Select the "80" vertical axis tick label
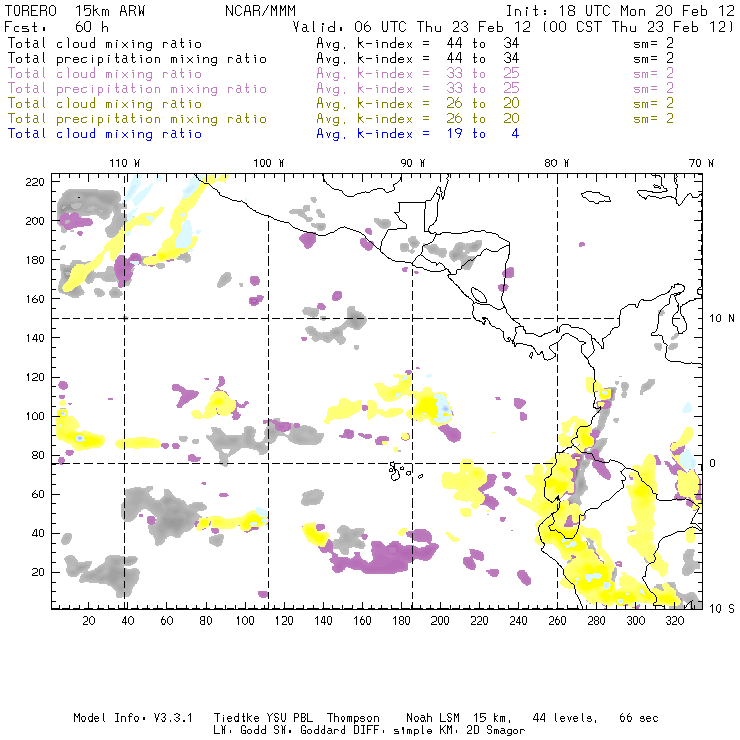The width and height of the screenshot is (740, 740). (x=39, y=455)
